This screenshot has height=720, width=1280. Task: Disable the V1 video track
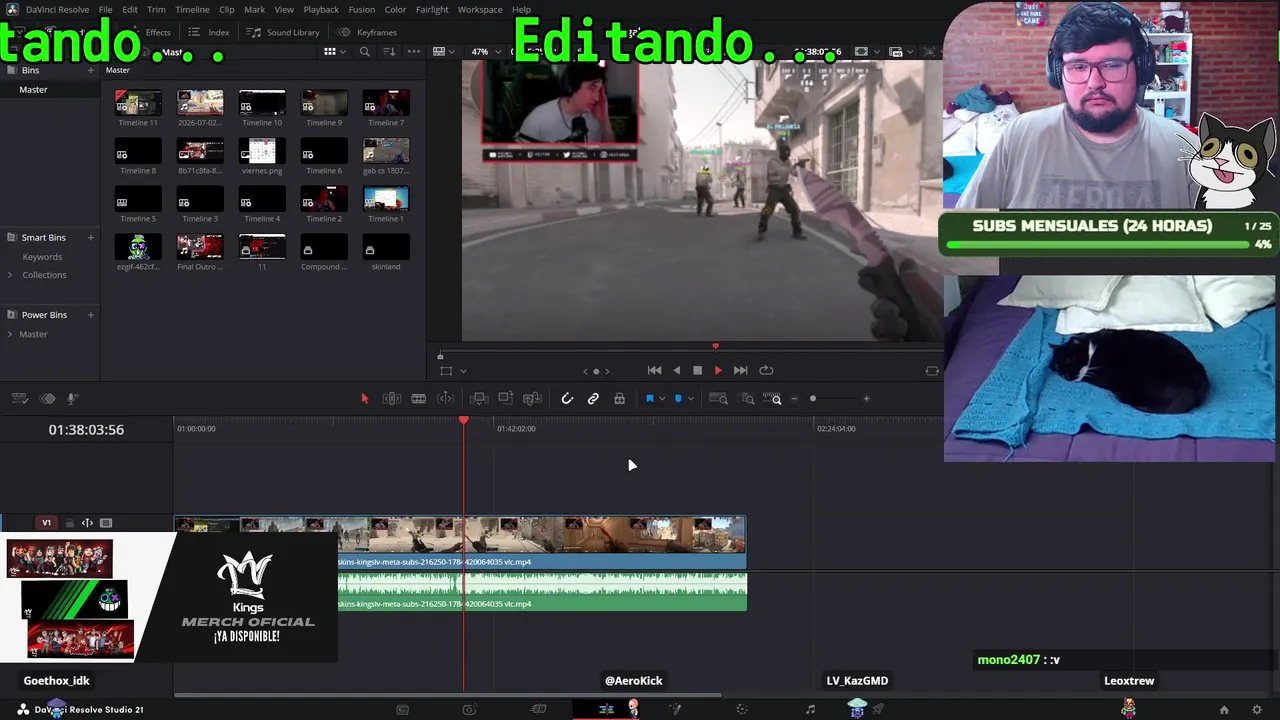point(105,523)
